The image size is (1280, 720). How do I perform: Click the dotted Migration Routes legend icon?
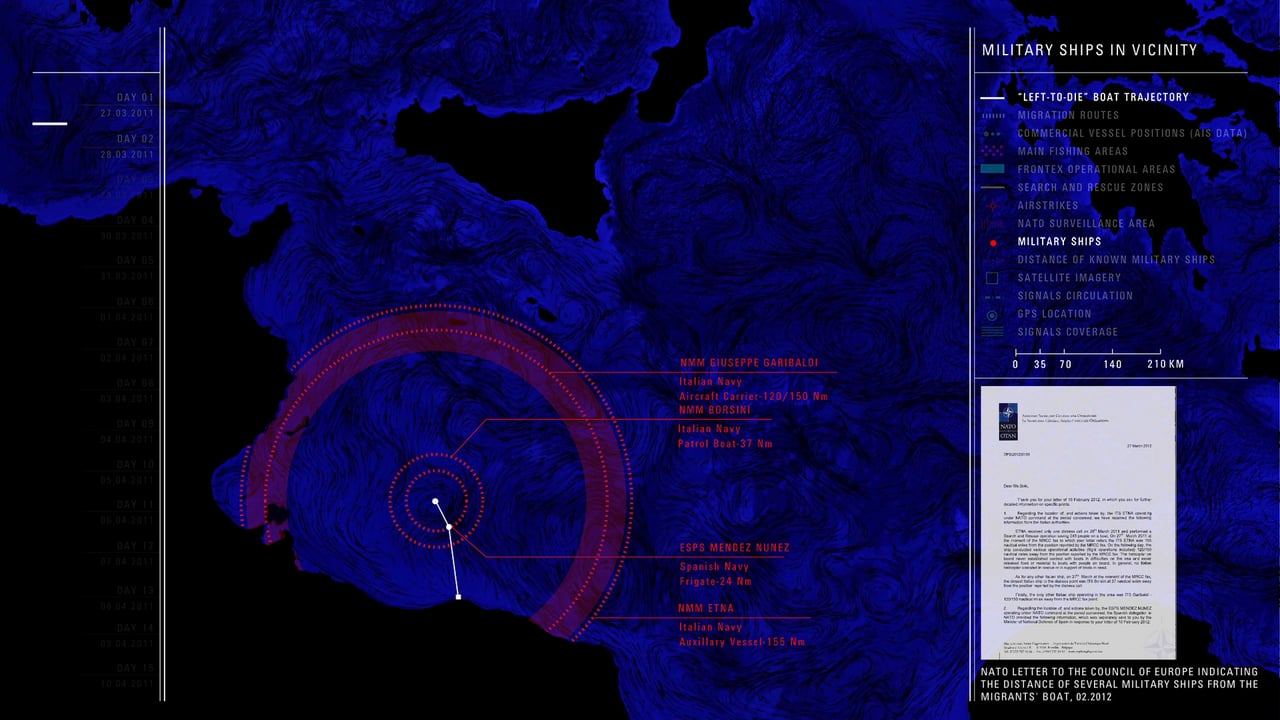992,116
